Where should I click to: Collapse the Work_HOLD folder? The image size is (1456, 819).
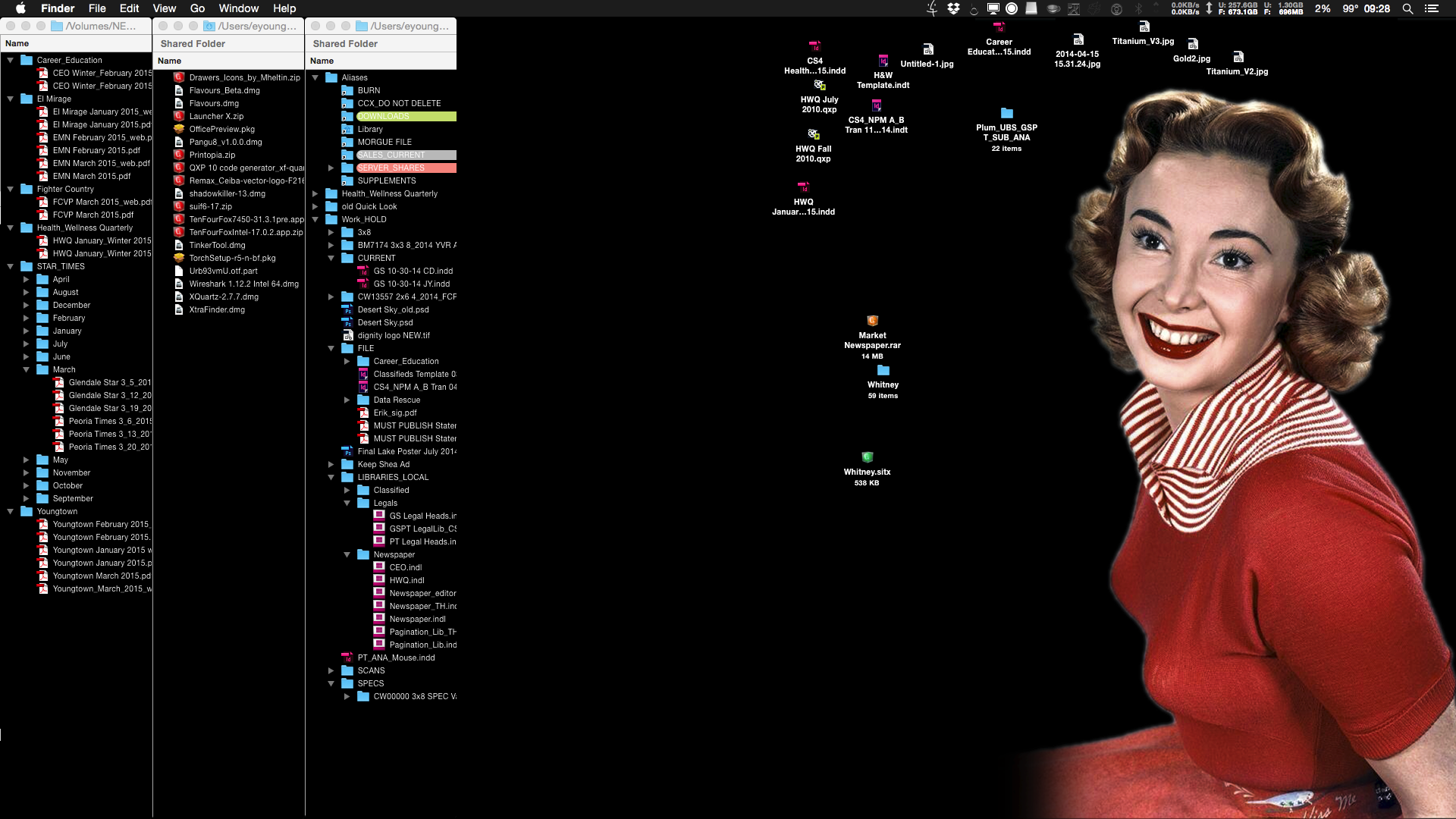pos(315,219)
